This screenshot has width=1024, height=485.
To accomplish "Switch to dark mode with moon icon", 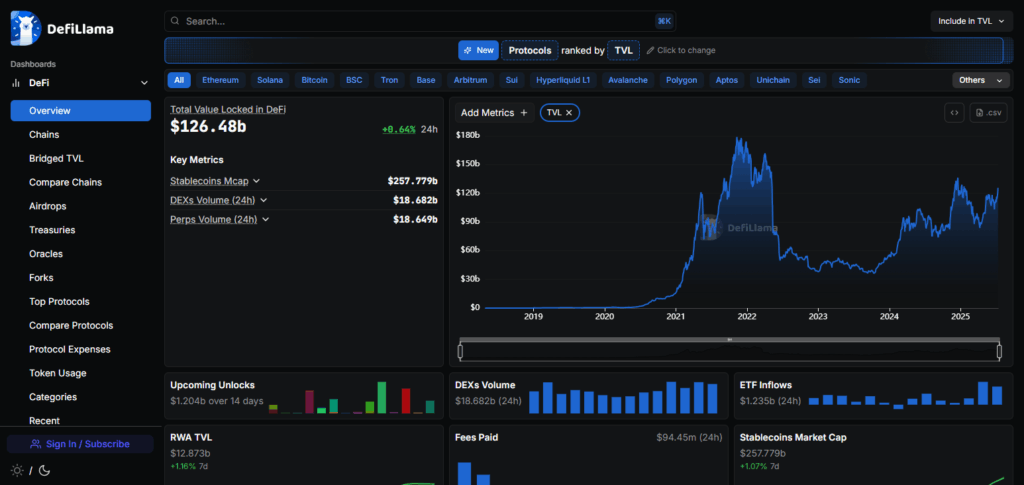I will coord(44,470).
